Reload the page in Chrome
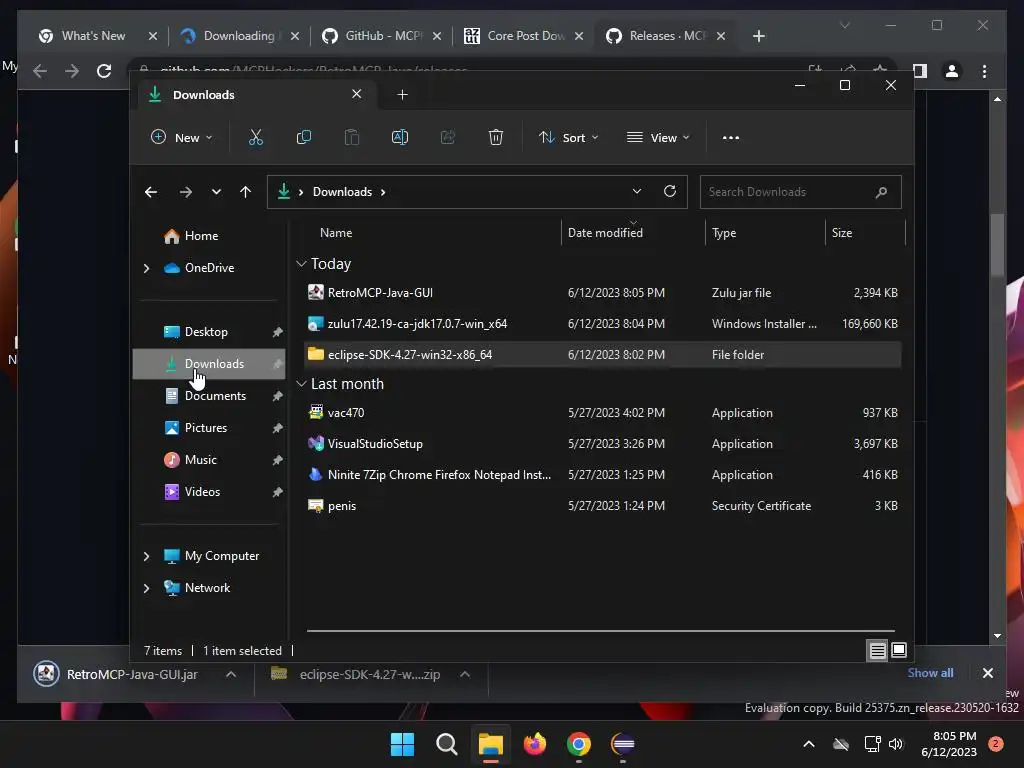This screenshot has width=1024, height=768. [x=104, y=71]
